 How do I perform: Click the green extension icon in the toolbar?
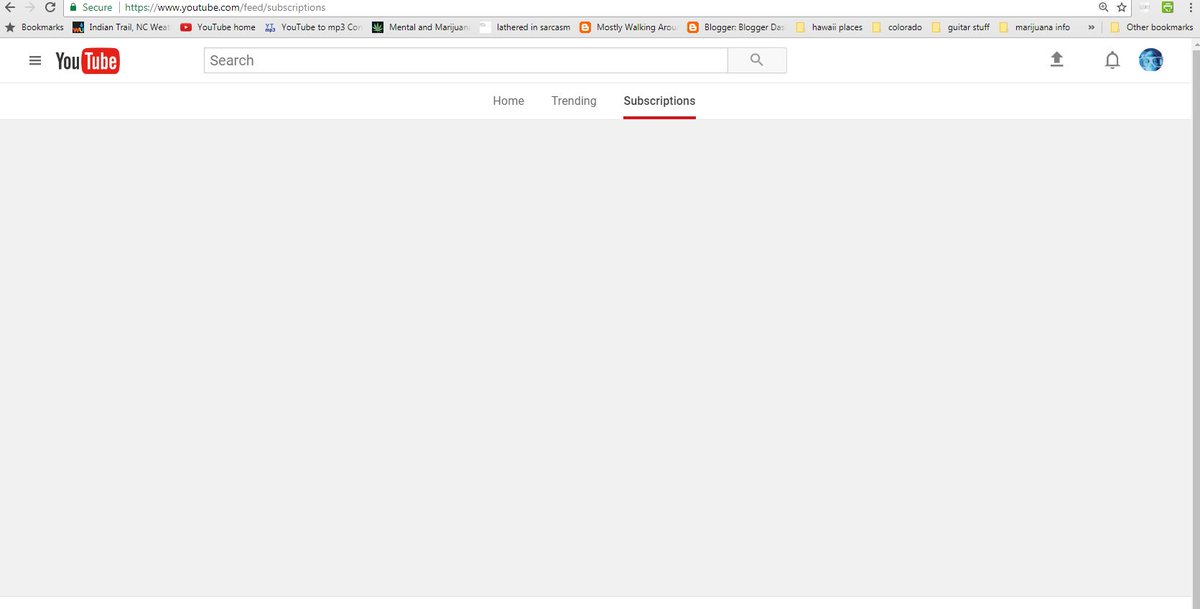point(1167,7)
